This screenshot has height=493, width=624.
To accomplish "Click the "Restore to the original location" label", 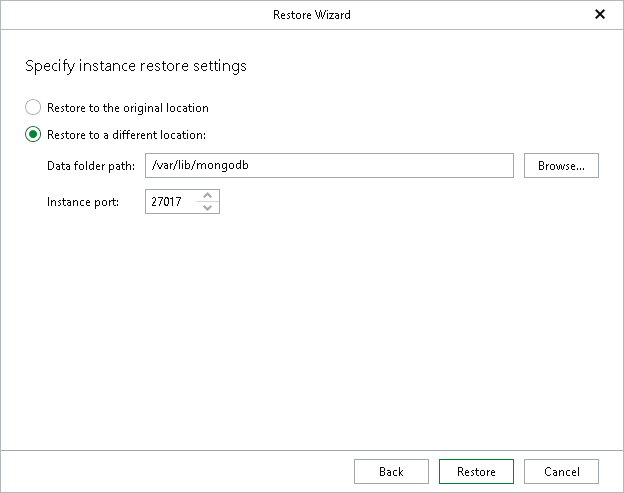I will [x=128, y=107].
